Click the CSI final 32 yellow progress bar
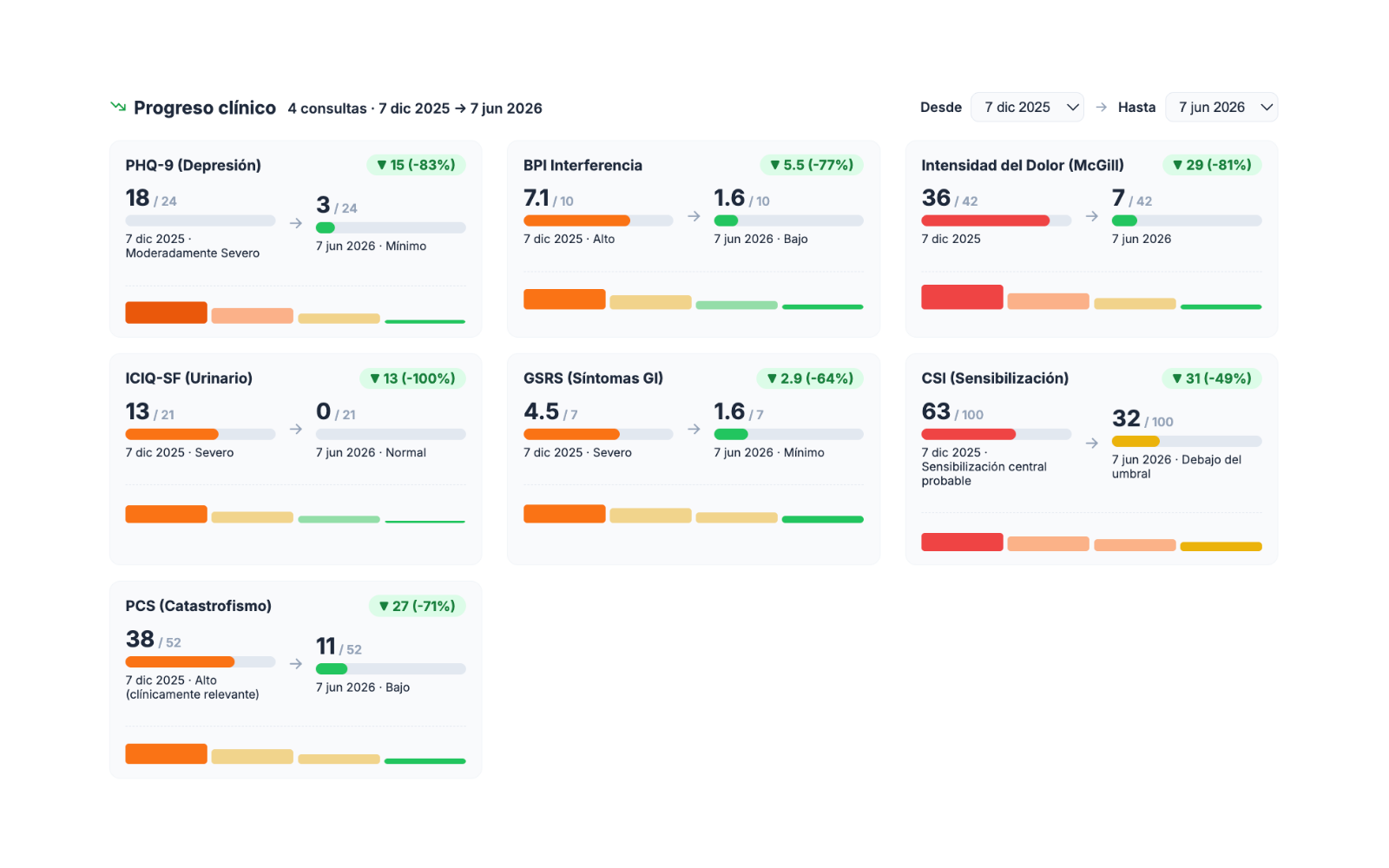The image size is (1389, 868). (1187, 441)
